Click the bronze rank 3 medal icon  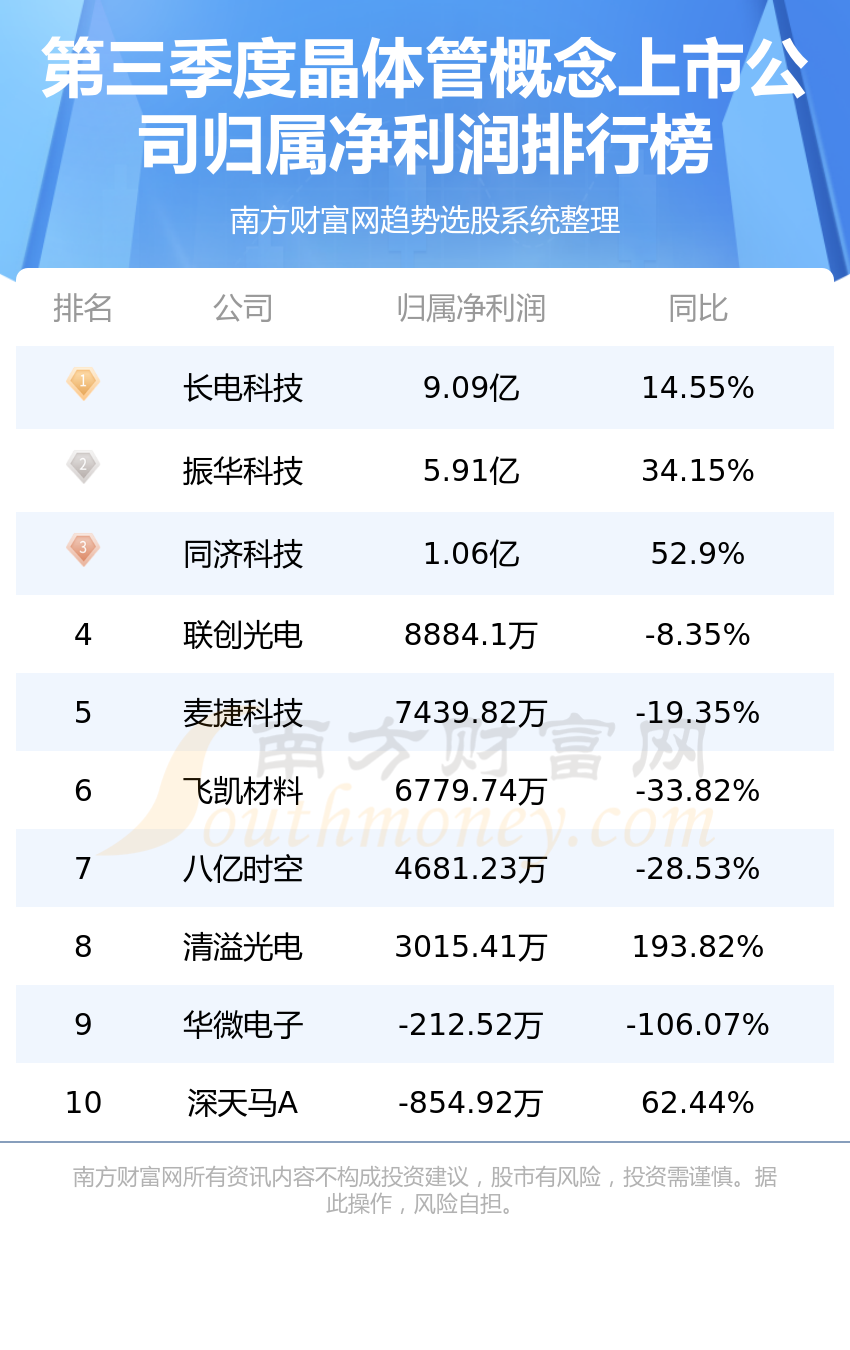(x=83, y=550)
